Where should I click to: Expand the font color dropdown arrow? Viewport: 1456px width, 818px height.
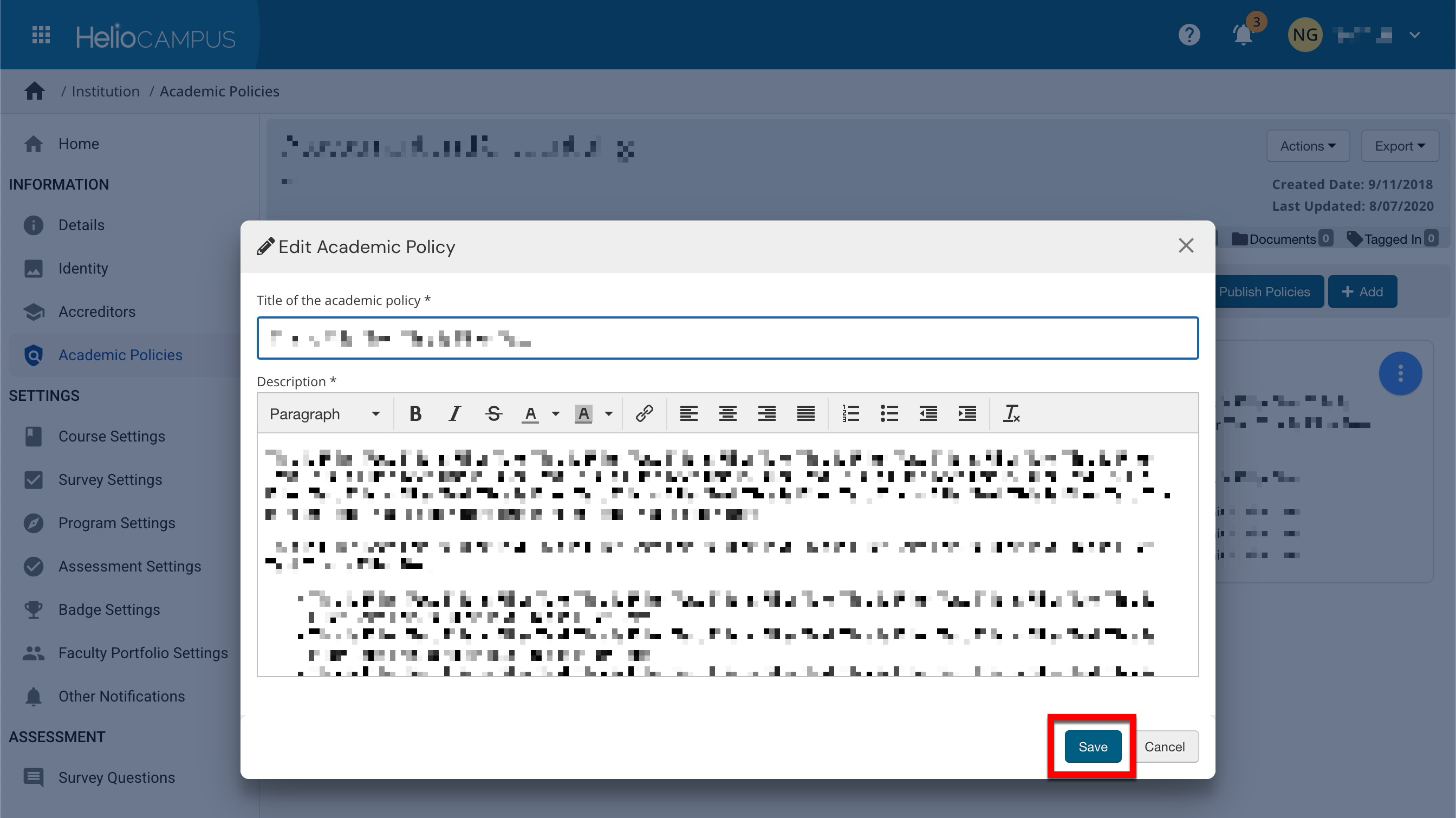pos(556,414)
